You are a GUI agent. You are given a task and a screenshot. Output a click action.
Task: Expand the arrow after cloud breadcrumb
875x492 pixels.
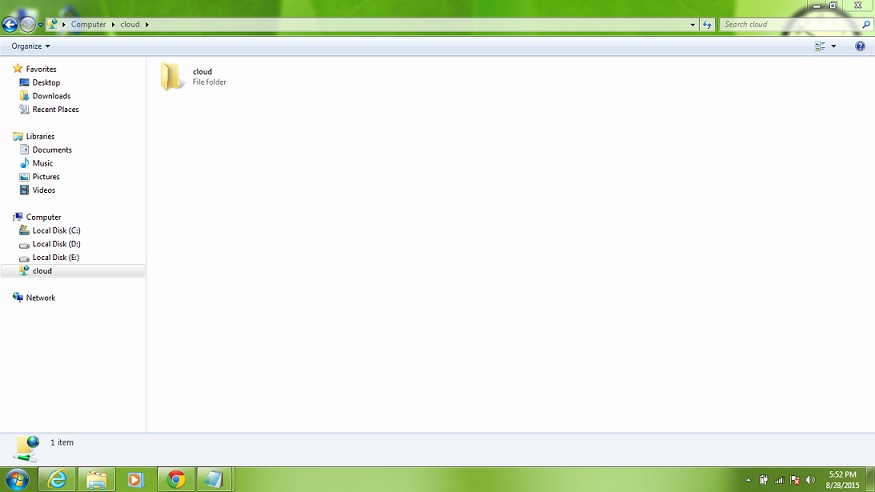pos(147,25)
